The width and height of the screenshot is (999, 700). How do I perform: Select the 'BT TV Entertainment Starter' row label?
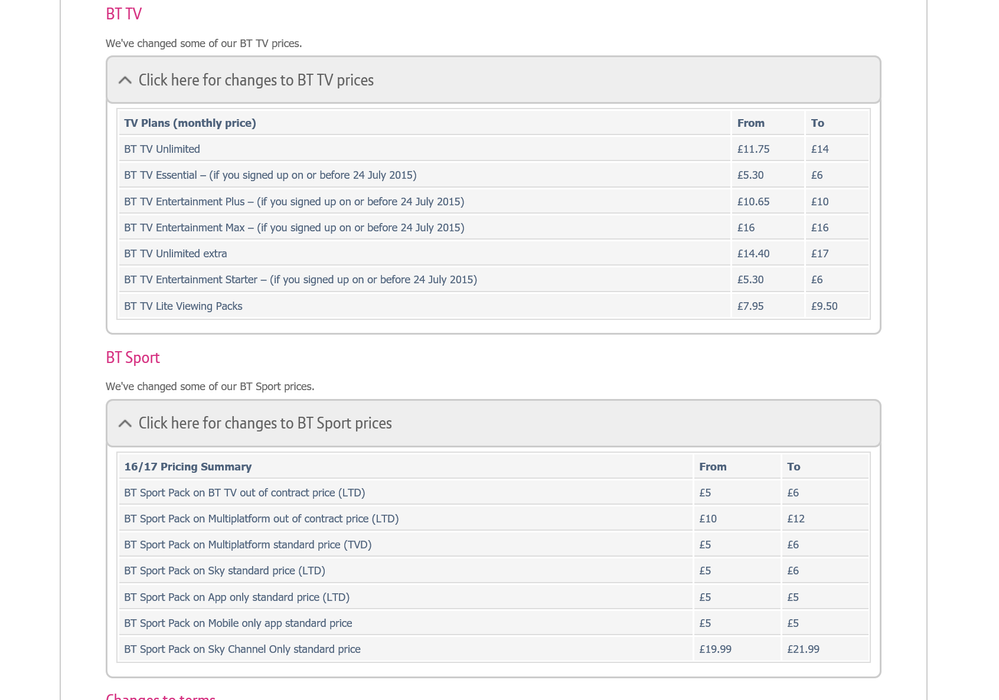coord(301,280)
